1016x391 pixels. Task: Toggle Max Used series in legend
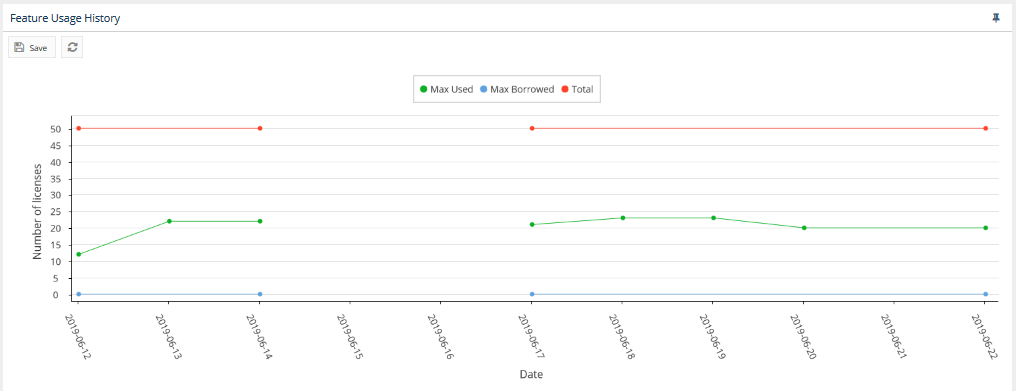[x=446, y=89]
